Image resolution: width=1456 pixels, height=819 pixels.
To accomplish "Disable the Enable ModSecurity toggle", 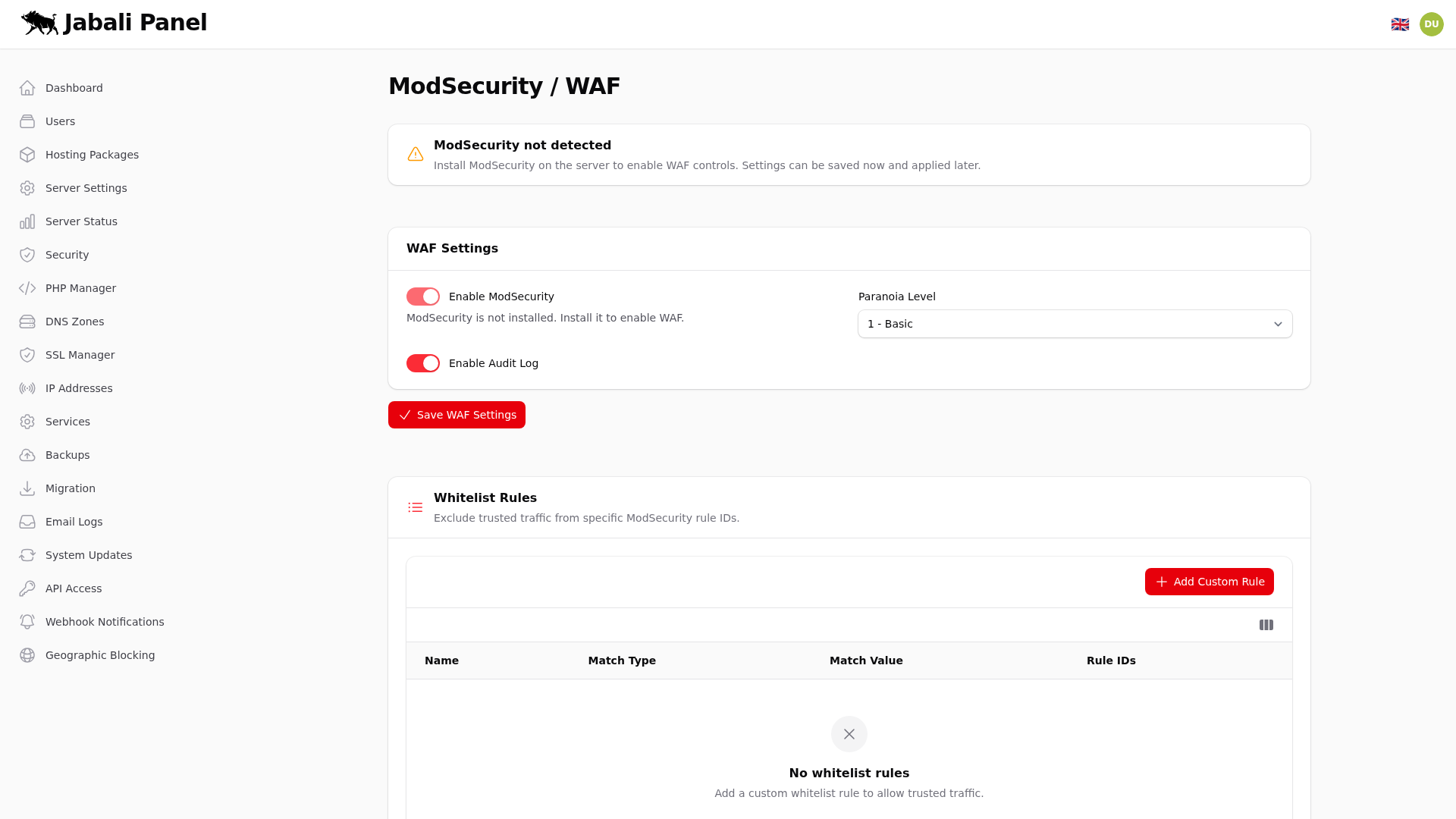I will point(422,296).
